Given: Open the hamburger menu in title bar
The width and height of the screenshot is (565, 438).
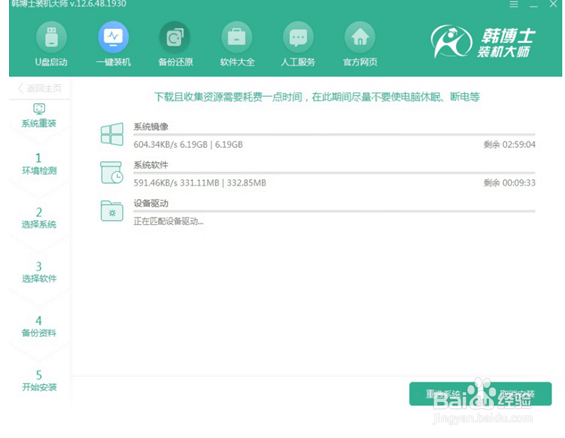Looking at the screenshot, I should [x=514, y=4].
